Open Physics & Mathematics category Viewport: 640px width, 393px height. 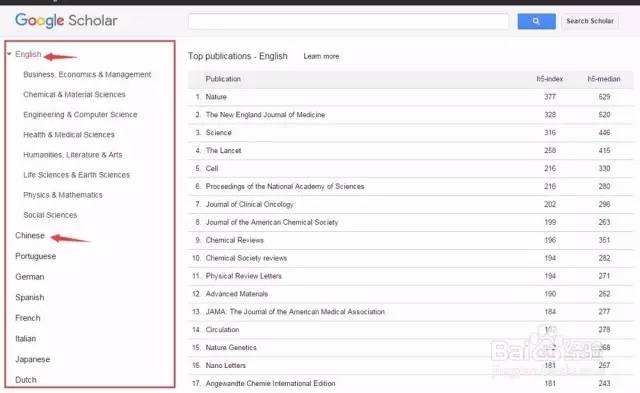62,195
